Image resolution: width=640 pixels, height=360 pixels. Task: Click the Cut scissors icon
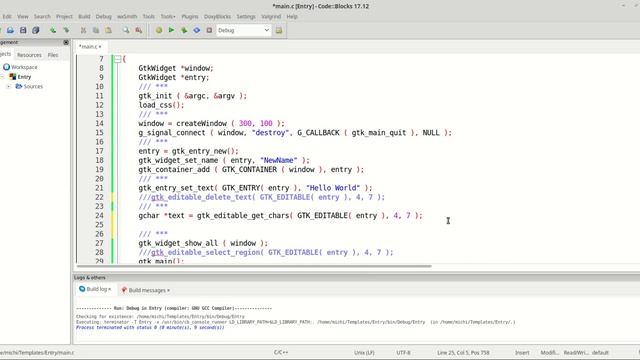pos(83,30)
